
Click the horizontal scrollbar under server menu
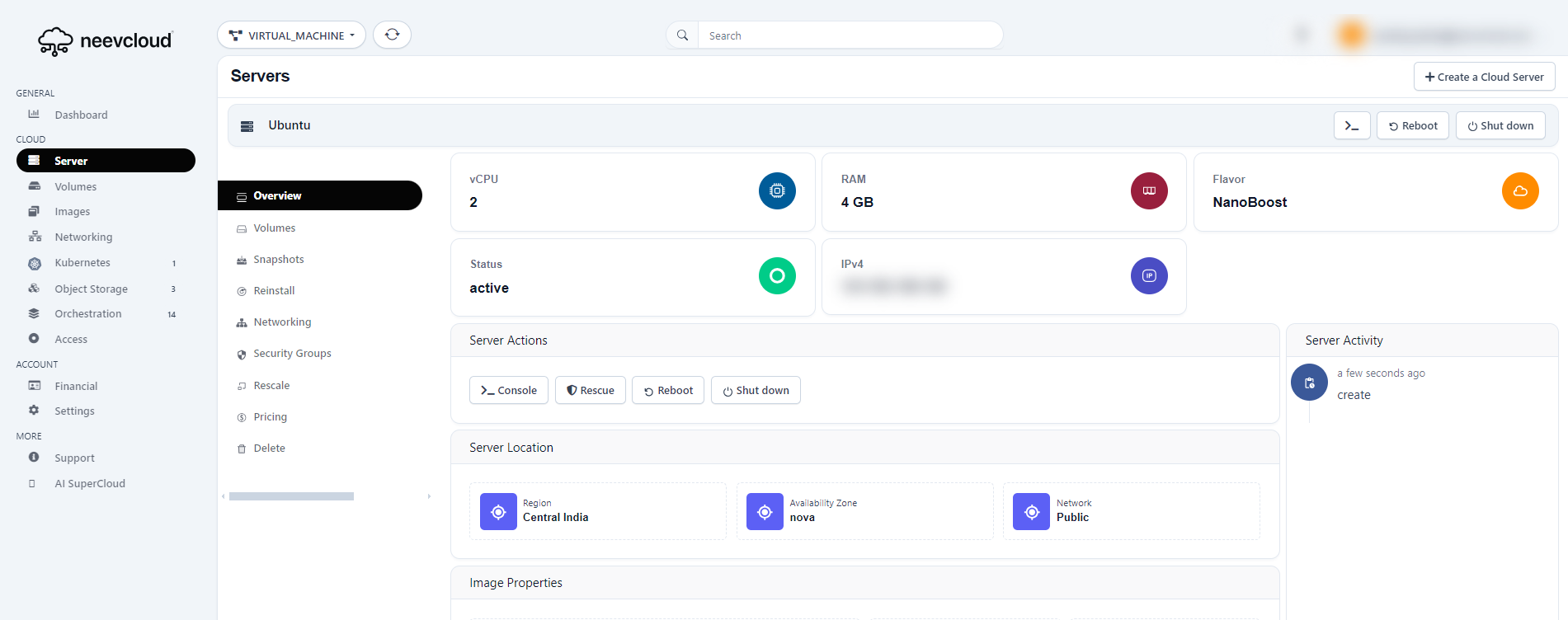[x=291, y=496]
